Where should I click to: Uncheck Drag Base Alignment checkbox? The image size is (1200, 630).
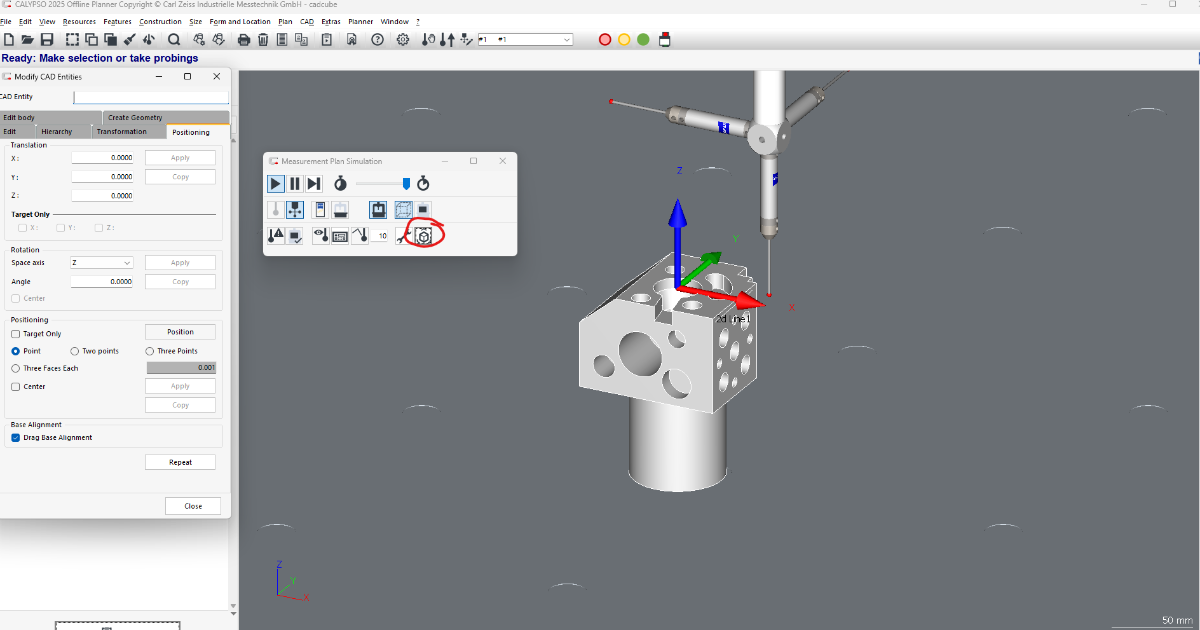click(15, 438)
